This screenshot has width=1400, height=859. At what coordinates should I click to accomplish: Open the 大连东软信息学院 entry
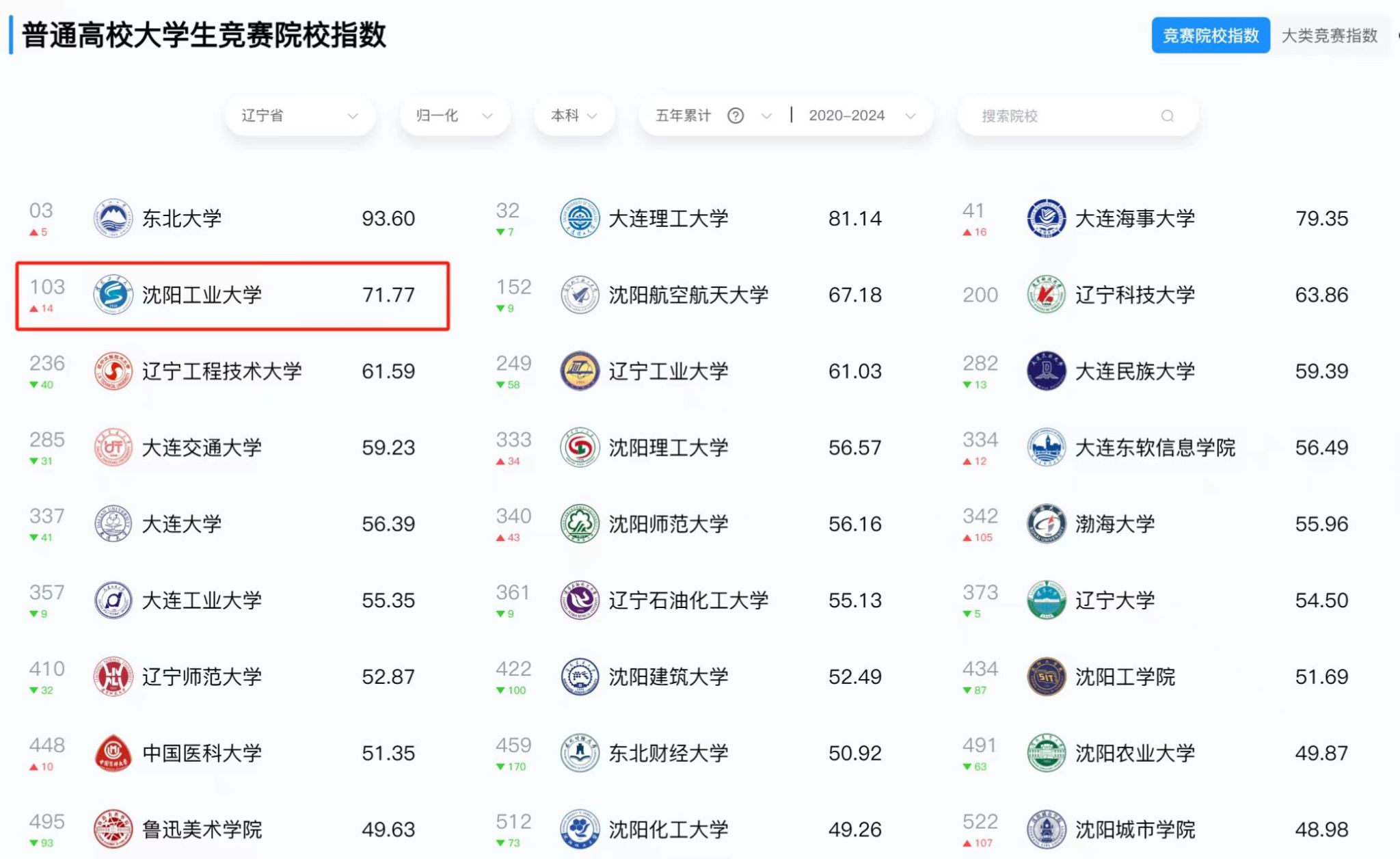(1155, 448)
